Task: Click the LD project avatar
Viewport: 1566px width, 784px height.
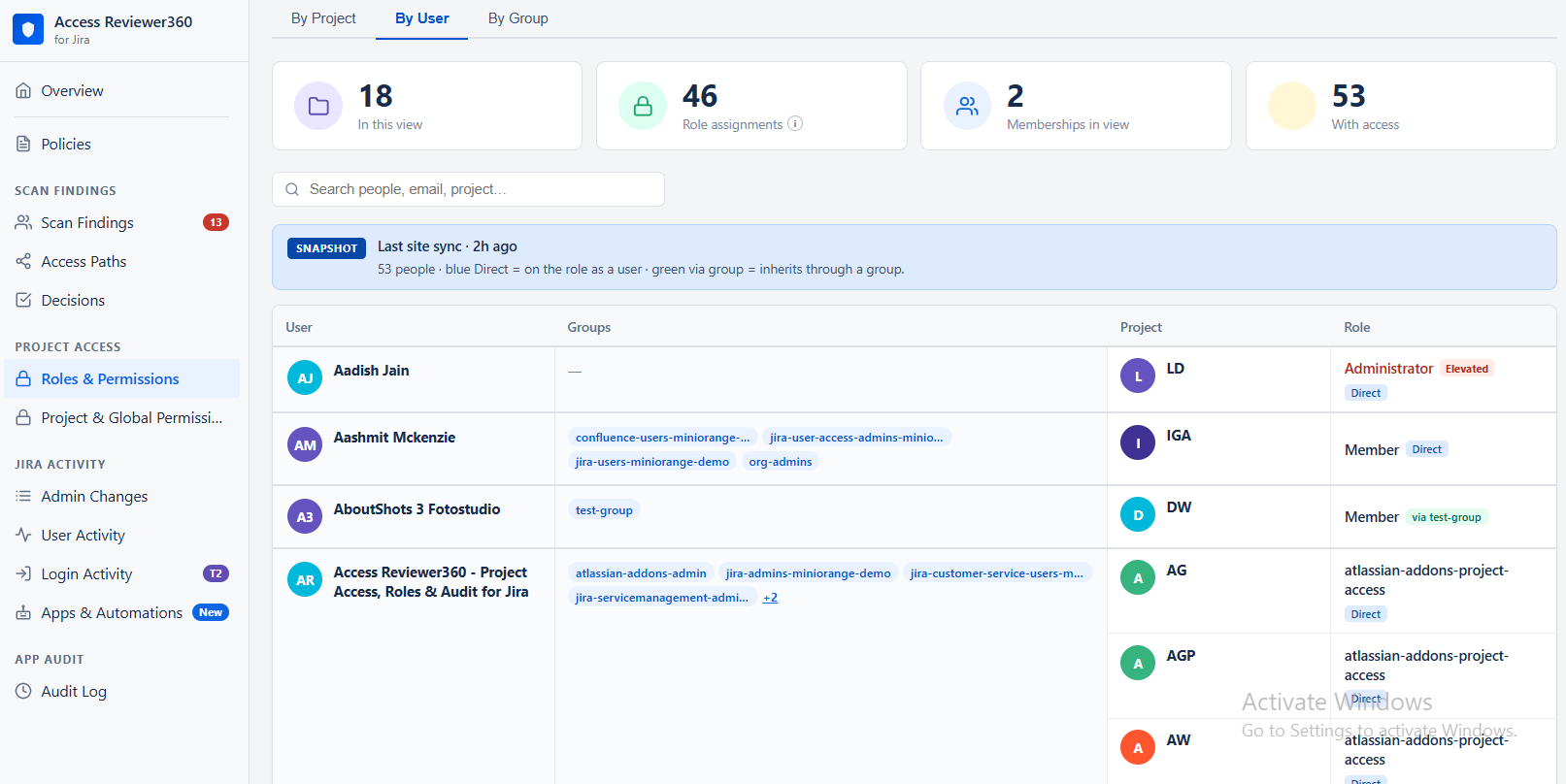Action: [1138, 376]
